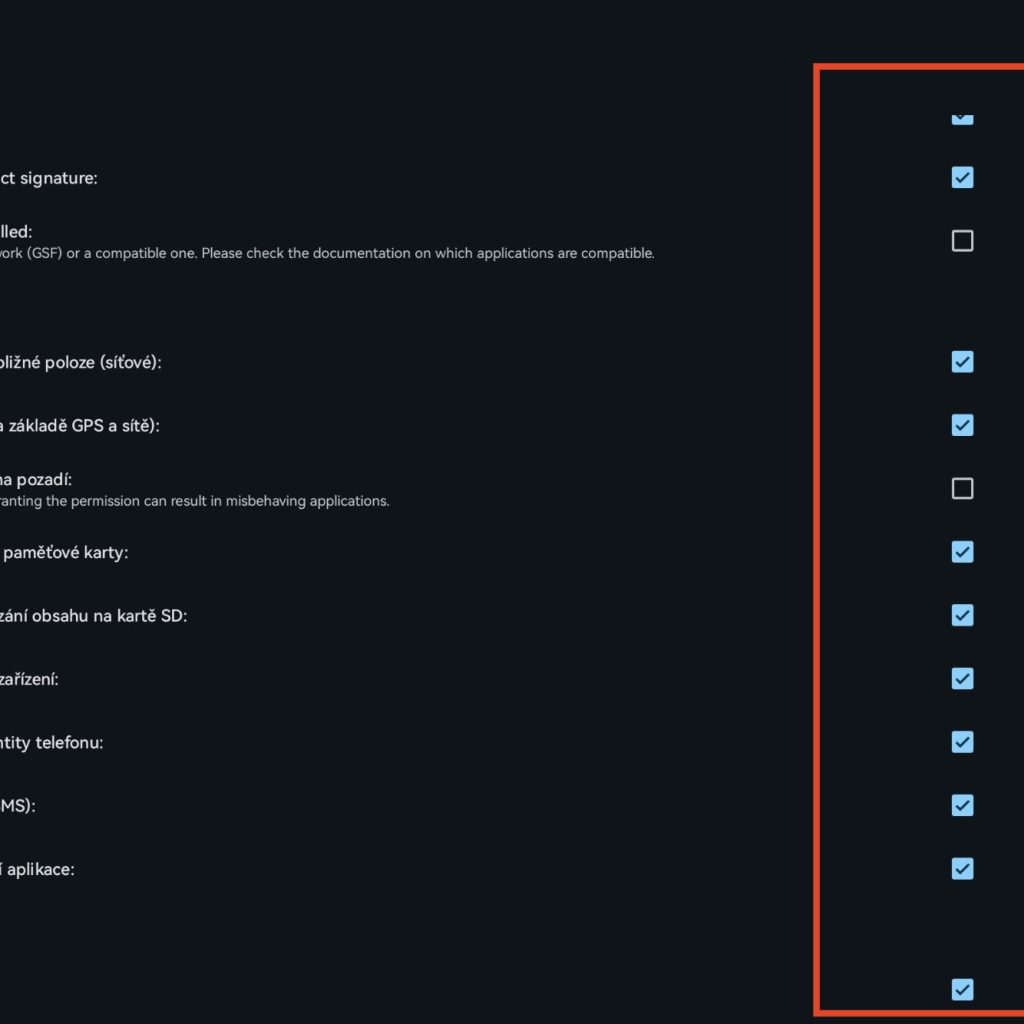Screen dimensions: 1024x1024
Task: Toggle the 'GPS a sítě' location checkbox
Action: [962, 425]
